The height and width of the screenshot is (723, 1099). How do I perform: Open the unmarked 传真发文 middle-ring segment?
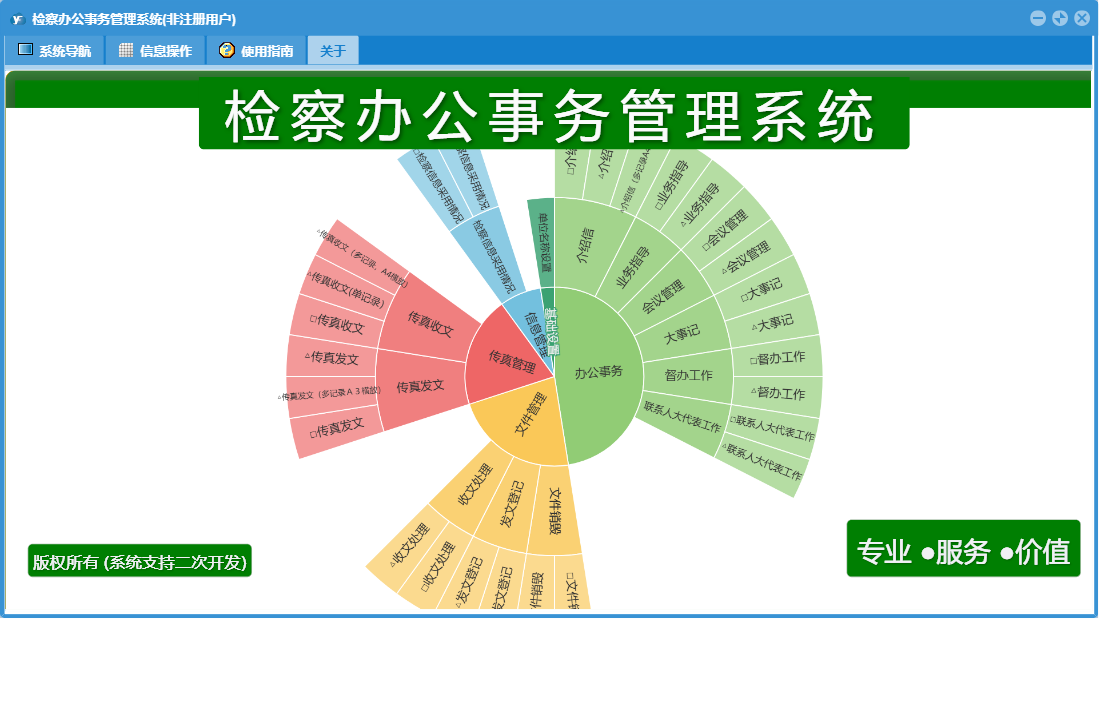pos(421,387)
